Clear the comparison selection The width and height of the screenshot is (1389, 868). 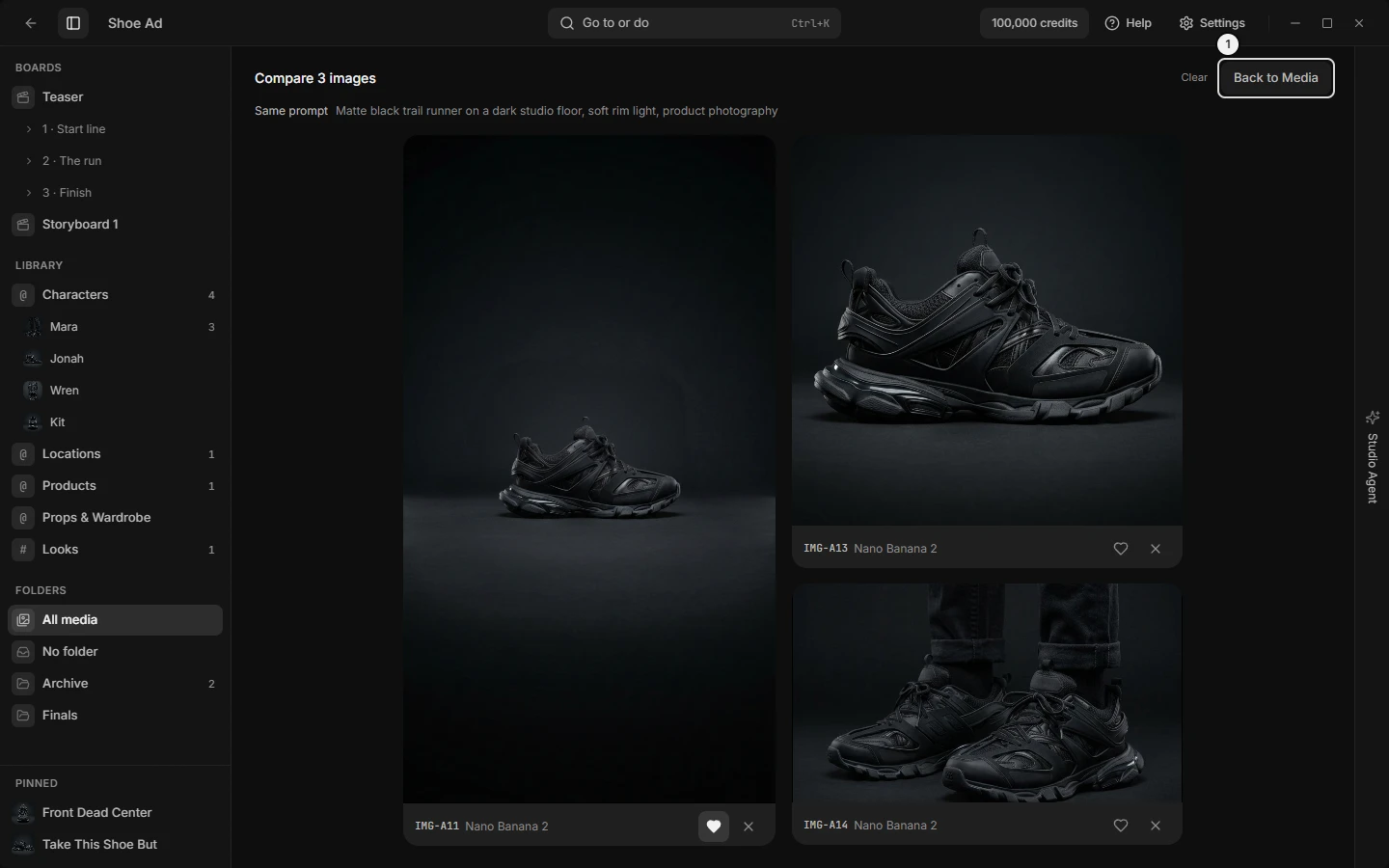pos(1194,77)
